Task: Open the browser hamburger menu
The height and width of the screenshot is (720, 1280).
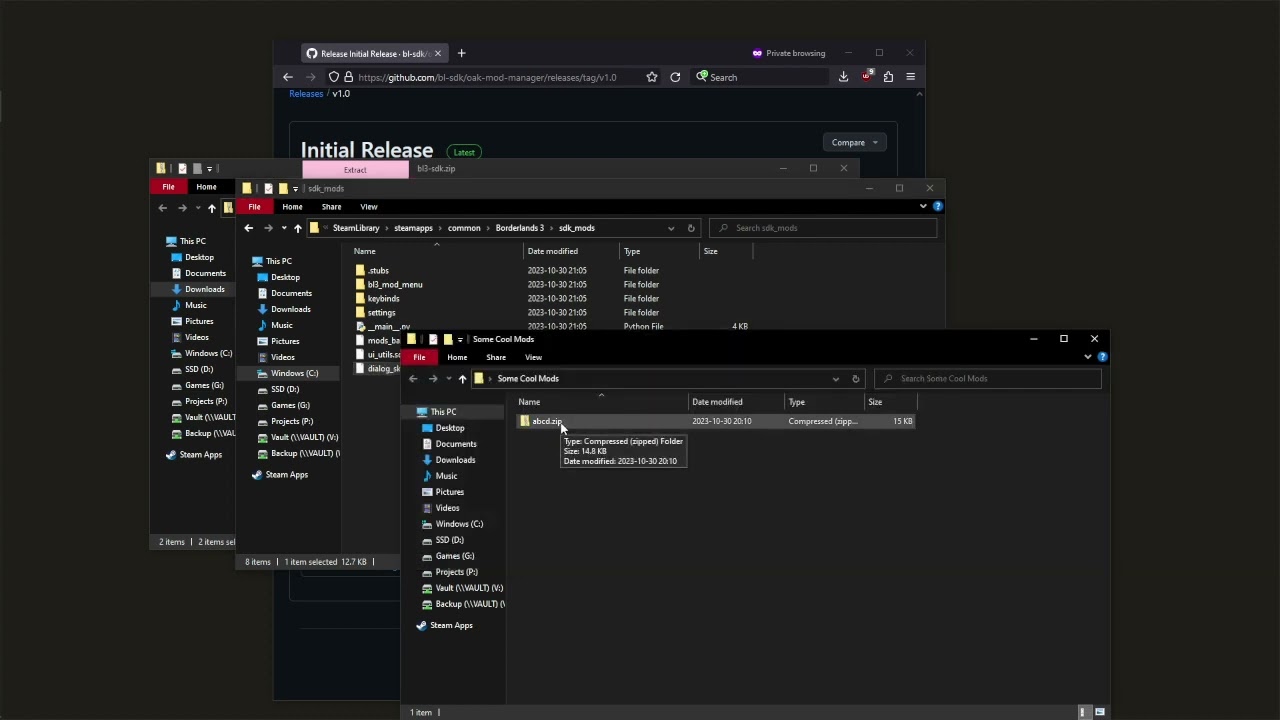Action: pos(910,77)
